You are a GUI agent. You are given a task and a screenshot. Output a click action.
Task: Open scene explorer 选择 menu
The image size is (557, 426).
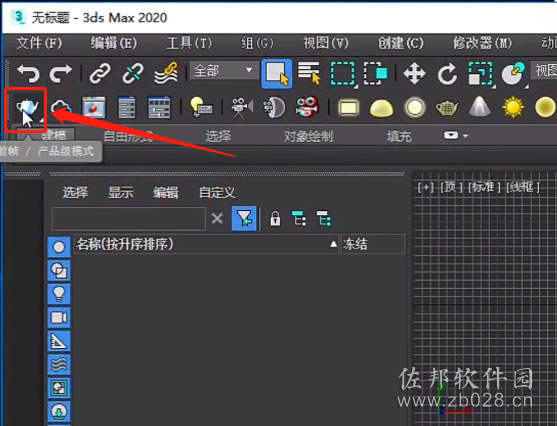75,193
